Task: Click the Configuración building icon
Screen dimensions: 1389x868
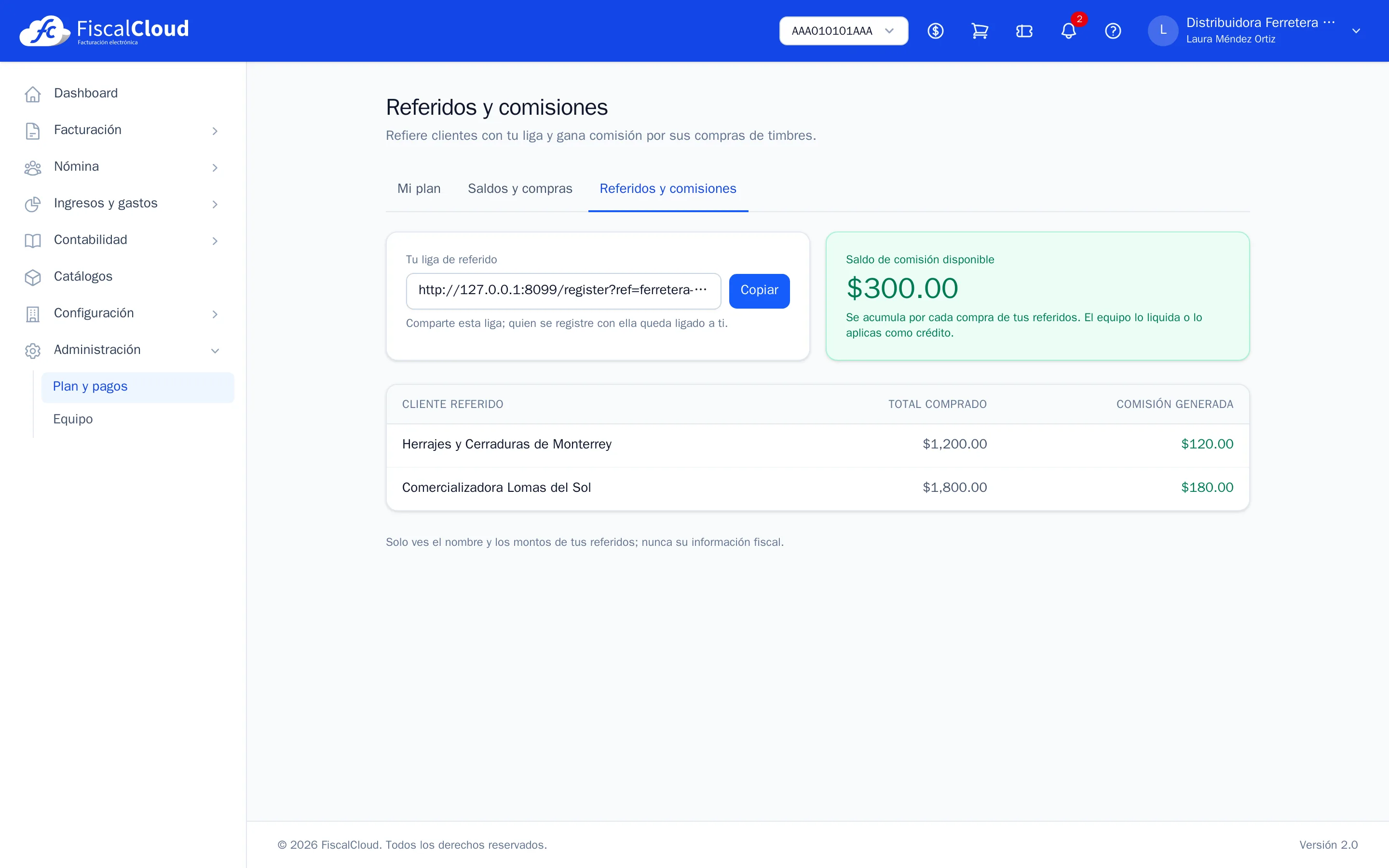Action: click(33, 314)
